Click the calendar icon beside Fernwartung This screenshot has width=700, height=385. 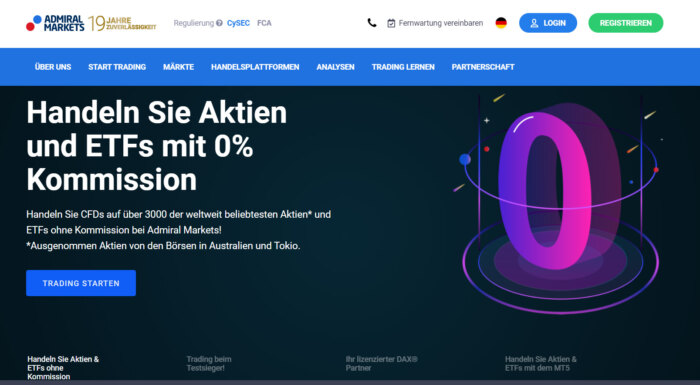[x=391, y=23]
